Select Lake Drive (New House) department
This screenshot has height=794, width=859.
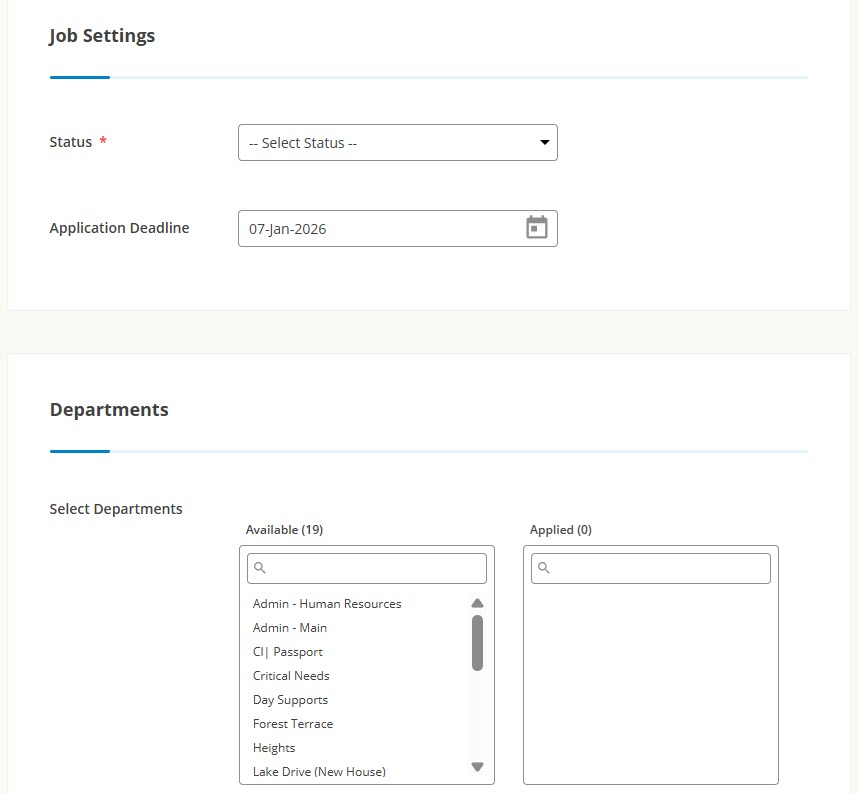click(319, 772)
